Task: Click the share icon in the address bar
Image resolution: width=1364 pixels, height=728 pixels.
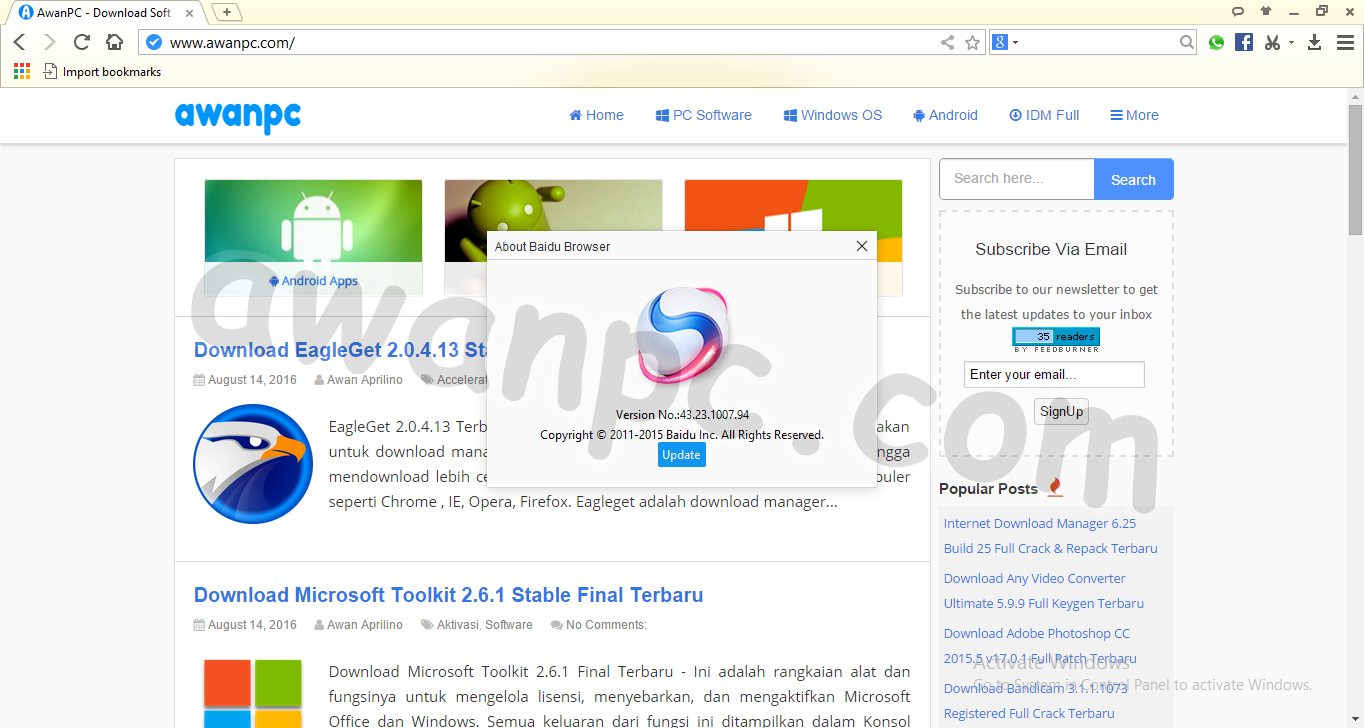Action: point(947,42)
